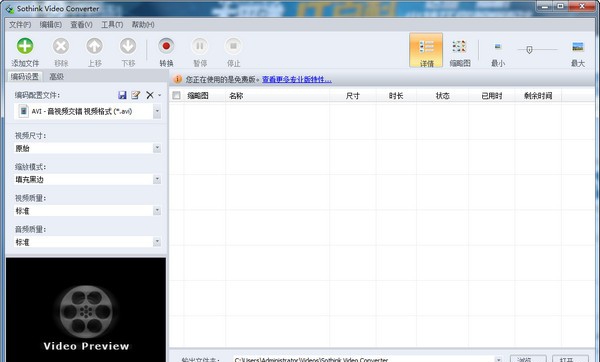This screenshot has height=362, width=600.
Task: Click the Remove (移除) toolbar icon
Action: point(61,46)
